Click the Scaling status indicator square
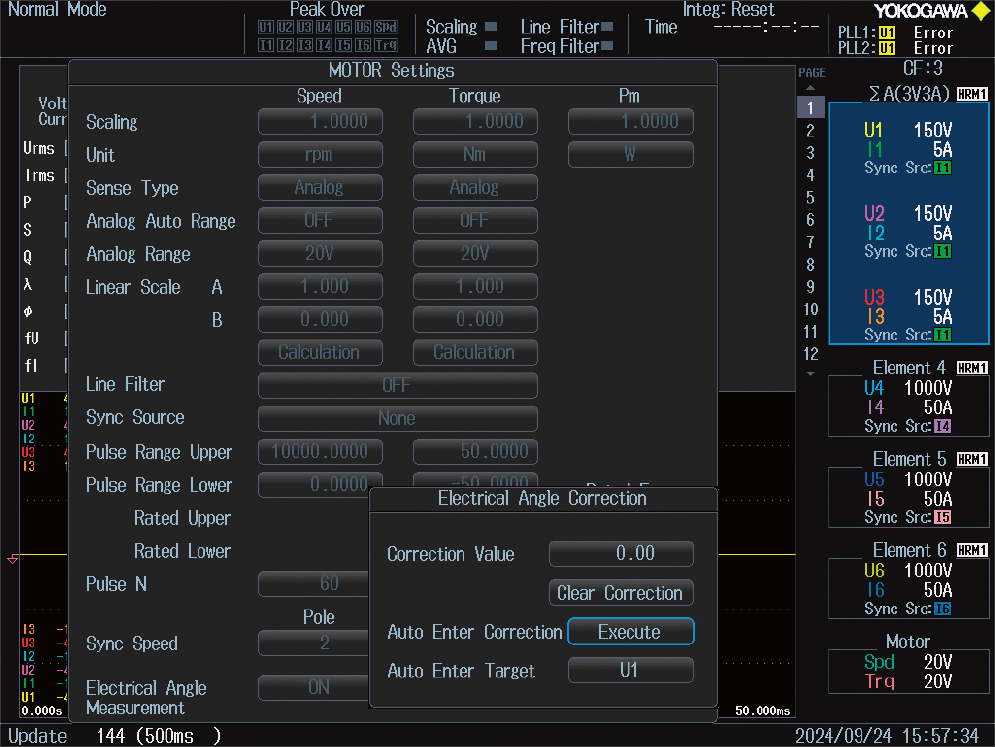The width and height of the screenshot is (995, 747). (491, 27)
